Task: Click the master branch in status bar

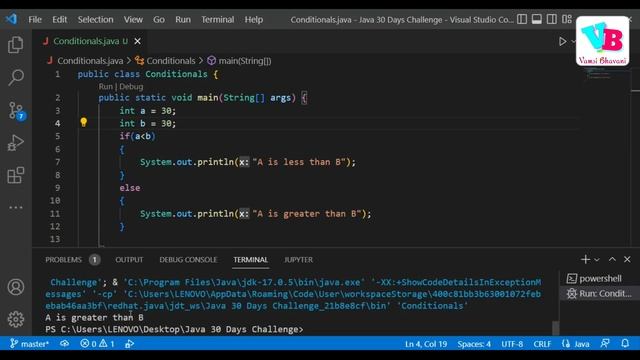Action: pyautogui.click(x=29, y=344)
